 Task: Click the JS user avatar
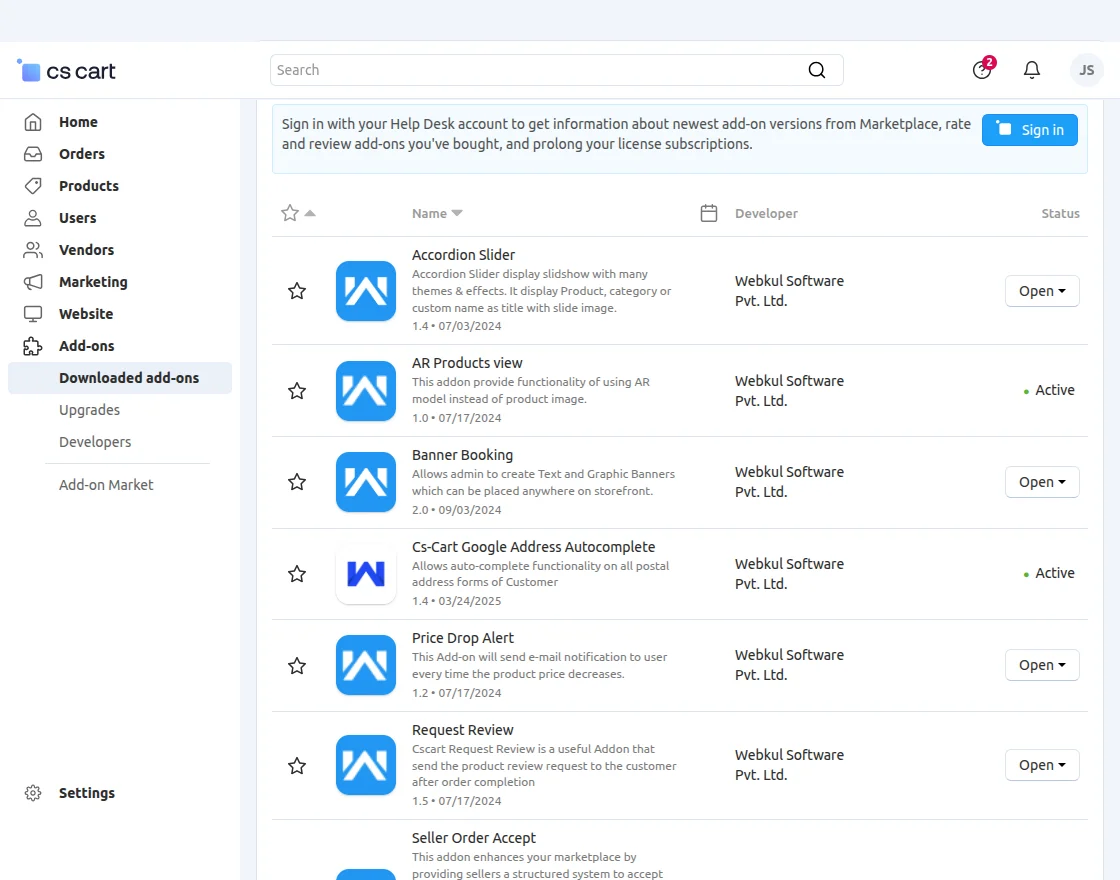click(1087, 70)
